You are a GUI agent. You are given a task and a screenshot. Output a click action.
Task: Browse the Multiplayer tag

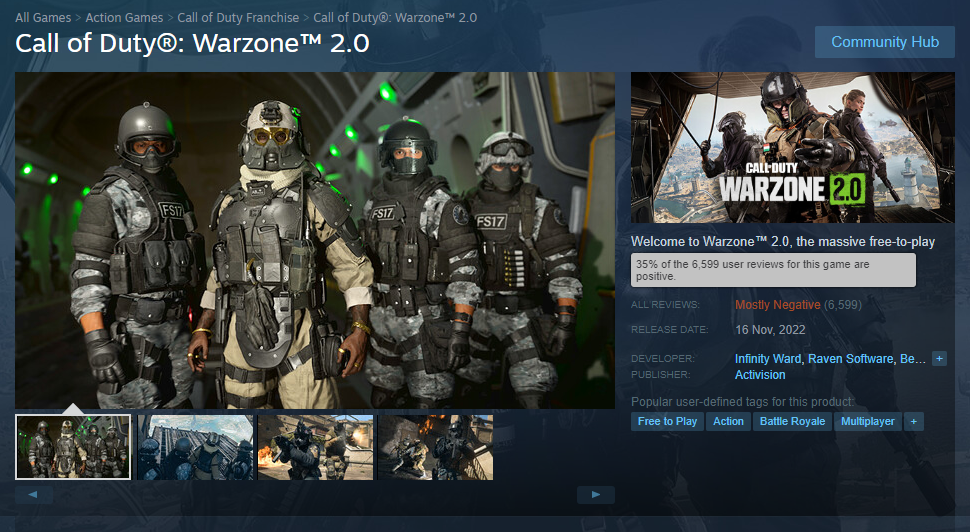pos(867,421)
